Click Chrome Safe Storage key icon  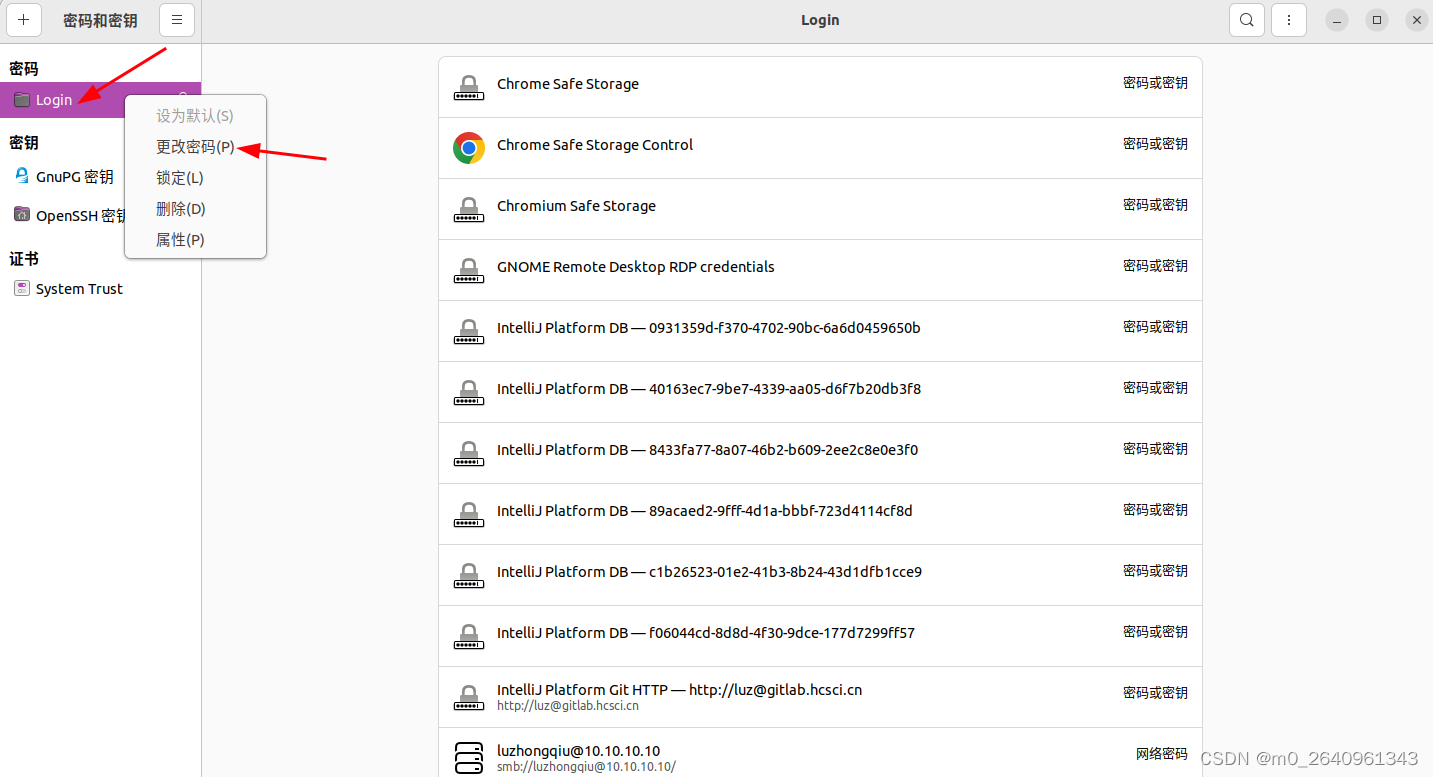point(468,87)
